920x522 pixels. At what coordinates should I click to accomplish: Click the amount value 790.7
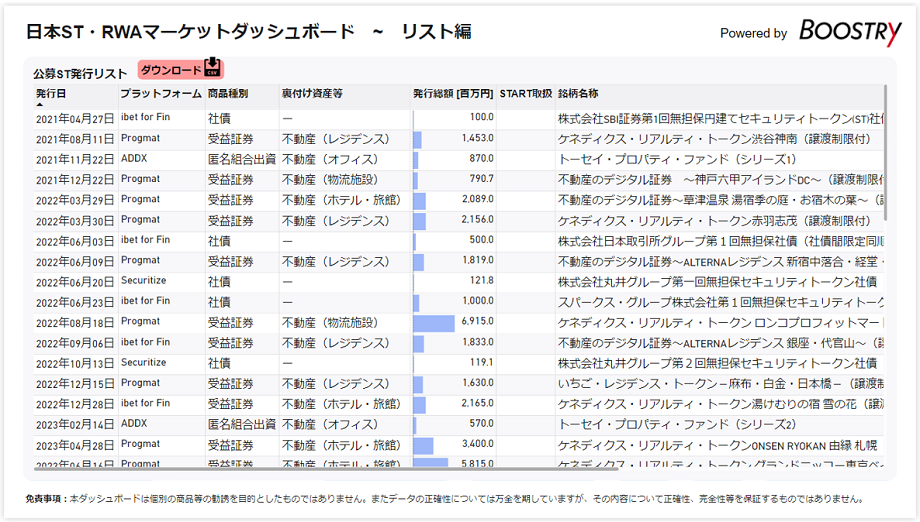point(482,178)
